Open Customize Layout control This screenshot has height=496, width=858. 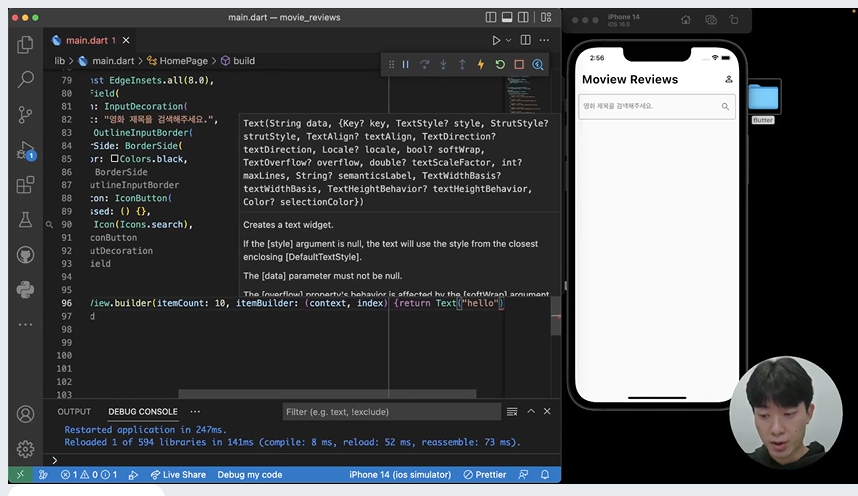546,18
